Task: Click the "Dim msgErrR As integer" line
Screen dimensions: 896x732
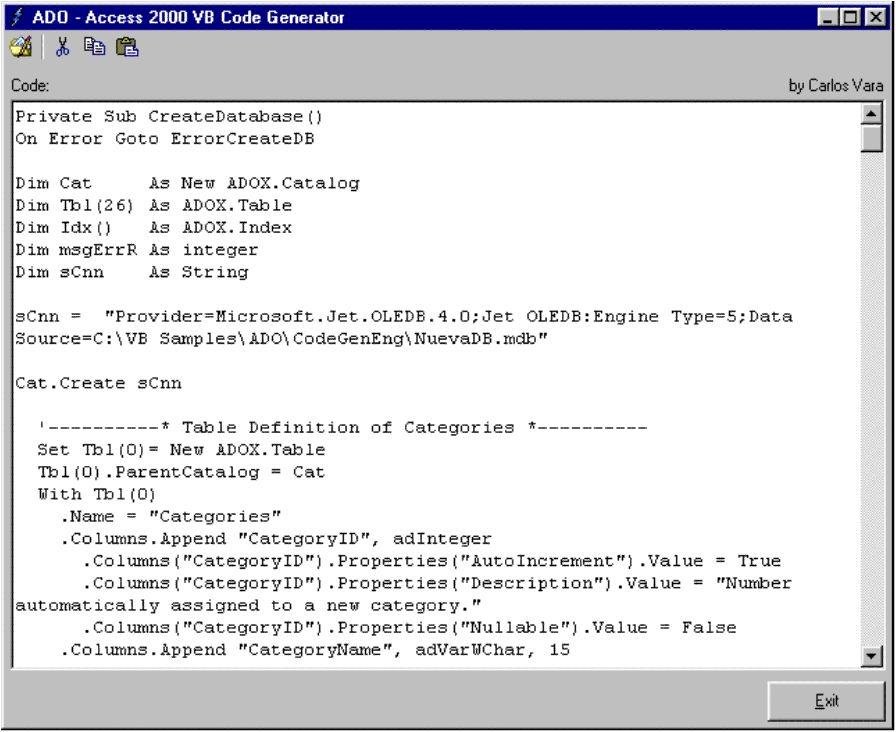Action: (137, 250)
